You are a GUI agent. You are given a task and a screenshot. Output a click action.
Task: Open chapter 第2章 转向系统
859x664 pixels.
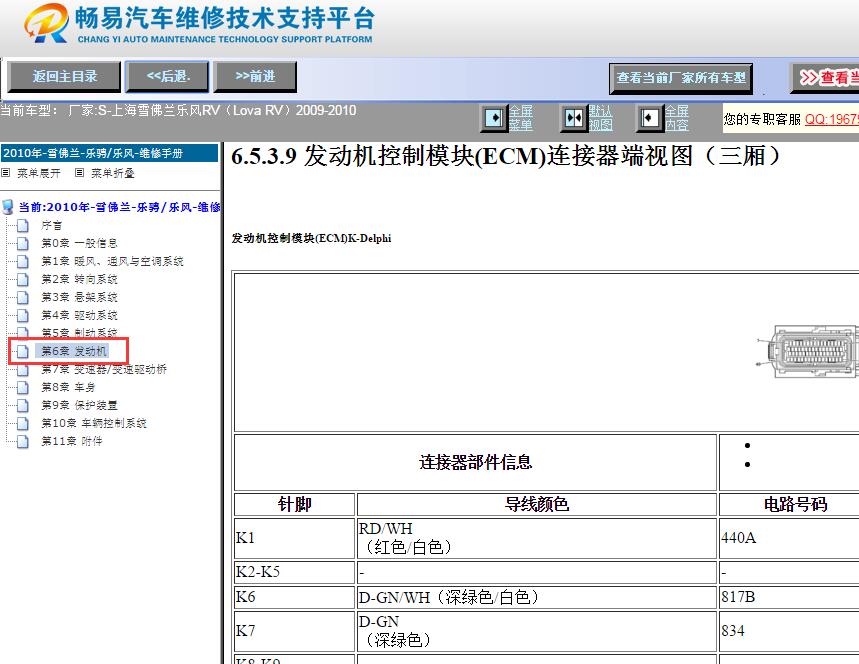79,279
